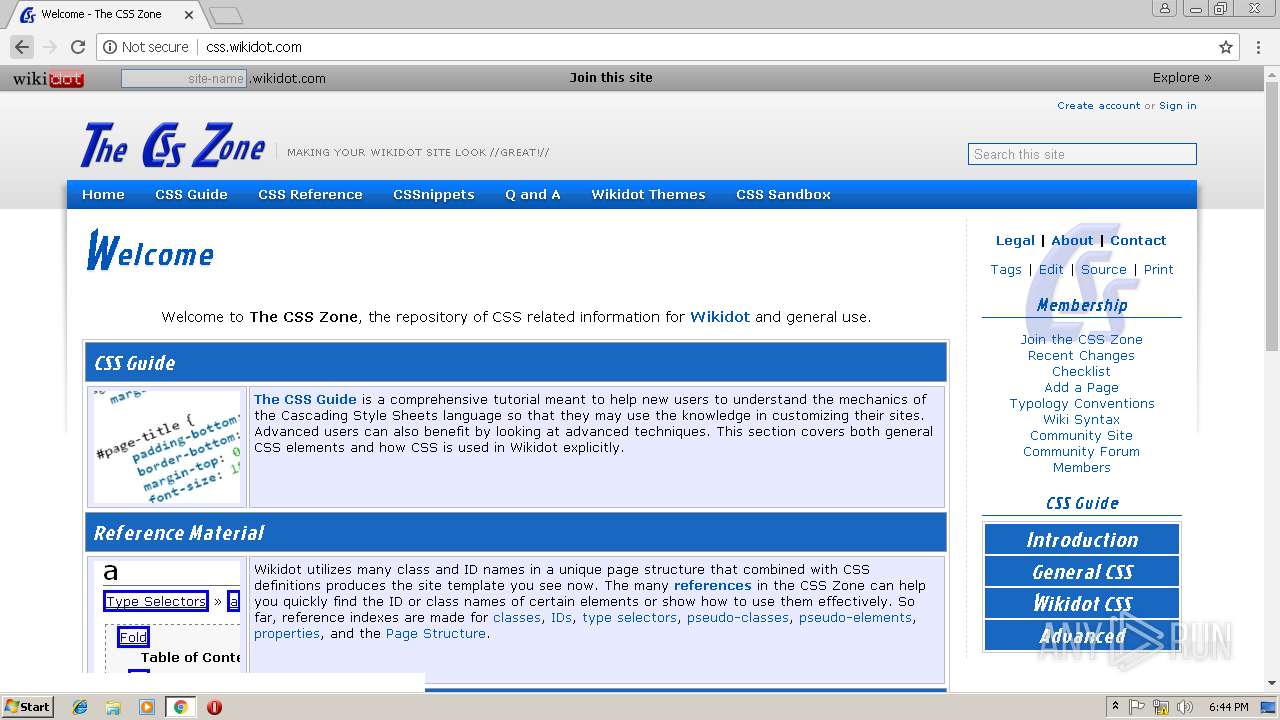Click the pseudo-classes reference link

(x=740, y=617)
